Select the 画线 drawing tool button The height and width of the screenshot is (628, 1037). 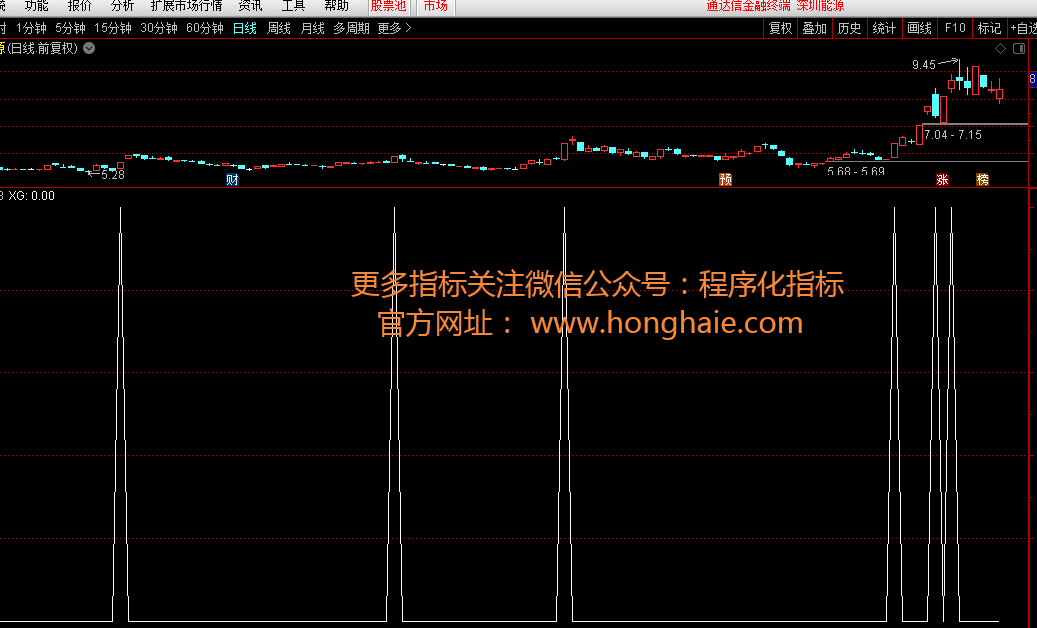click(919, 28)
